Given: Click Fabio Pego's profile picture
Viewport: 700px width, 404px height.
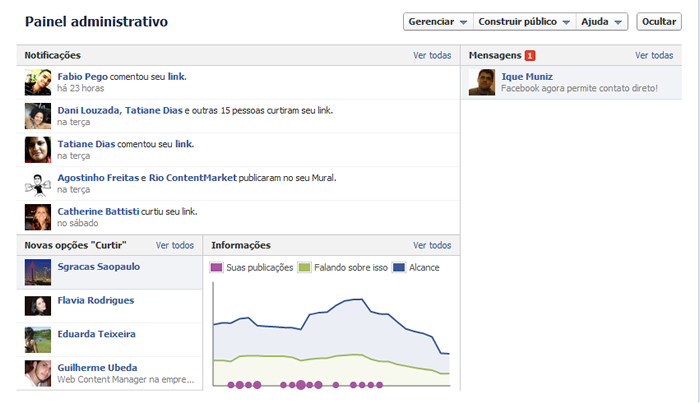Looking at the screenshot, I should pyautogui.click(x=38, y=83).
